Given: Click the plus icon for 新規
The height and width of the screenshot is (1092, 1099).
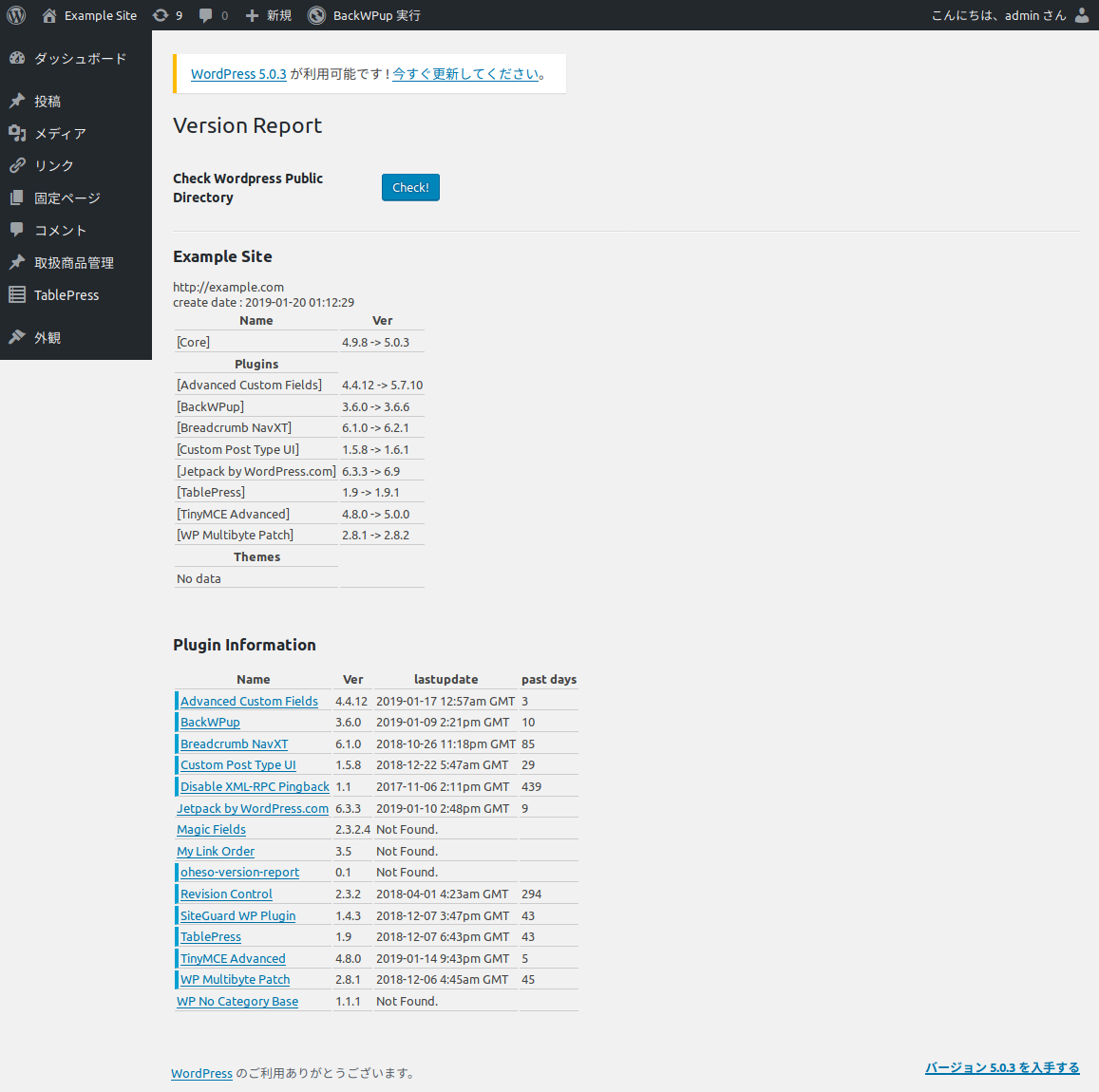Looking at the screenshot, I should click(253, 15).
